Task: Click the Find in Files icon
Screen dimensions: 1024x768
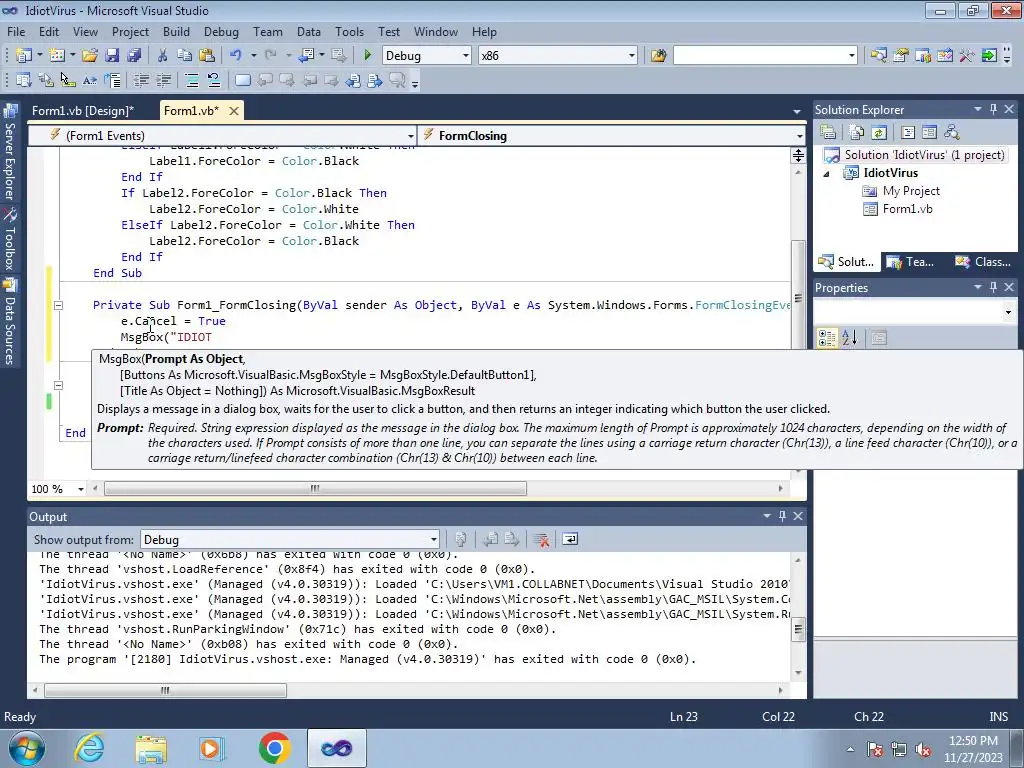Action: tap(658, 56)
